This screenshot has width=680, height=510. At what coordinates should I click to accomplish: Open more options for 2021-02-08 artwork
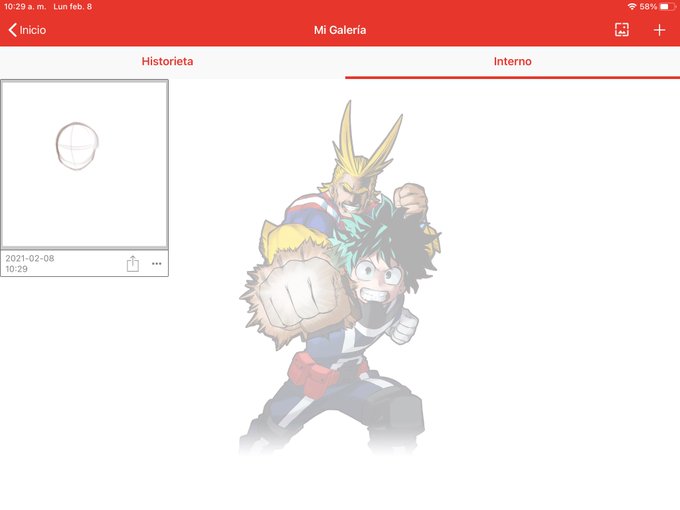tap(157, 263)
